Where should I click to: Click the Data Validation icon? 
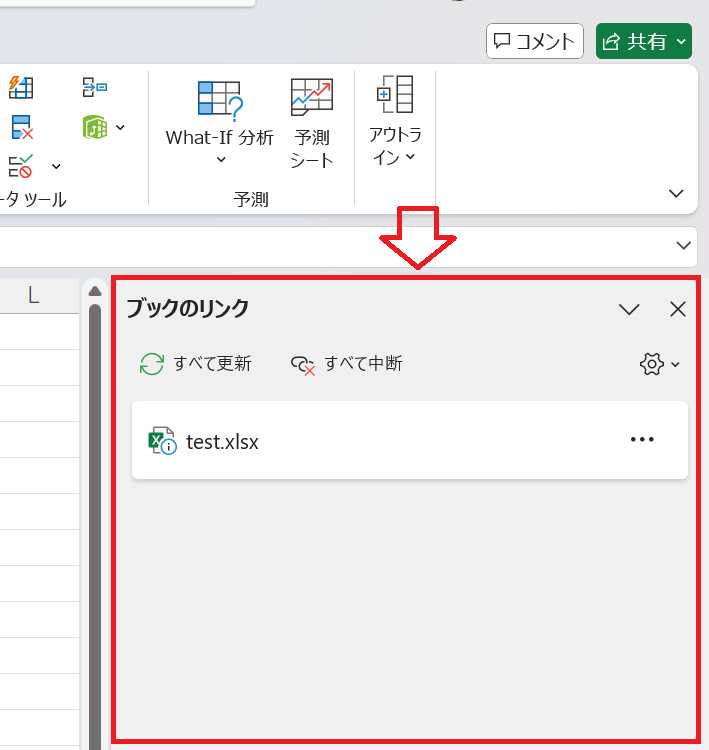pos(21,166)
